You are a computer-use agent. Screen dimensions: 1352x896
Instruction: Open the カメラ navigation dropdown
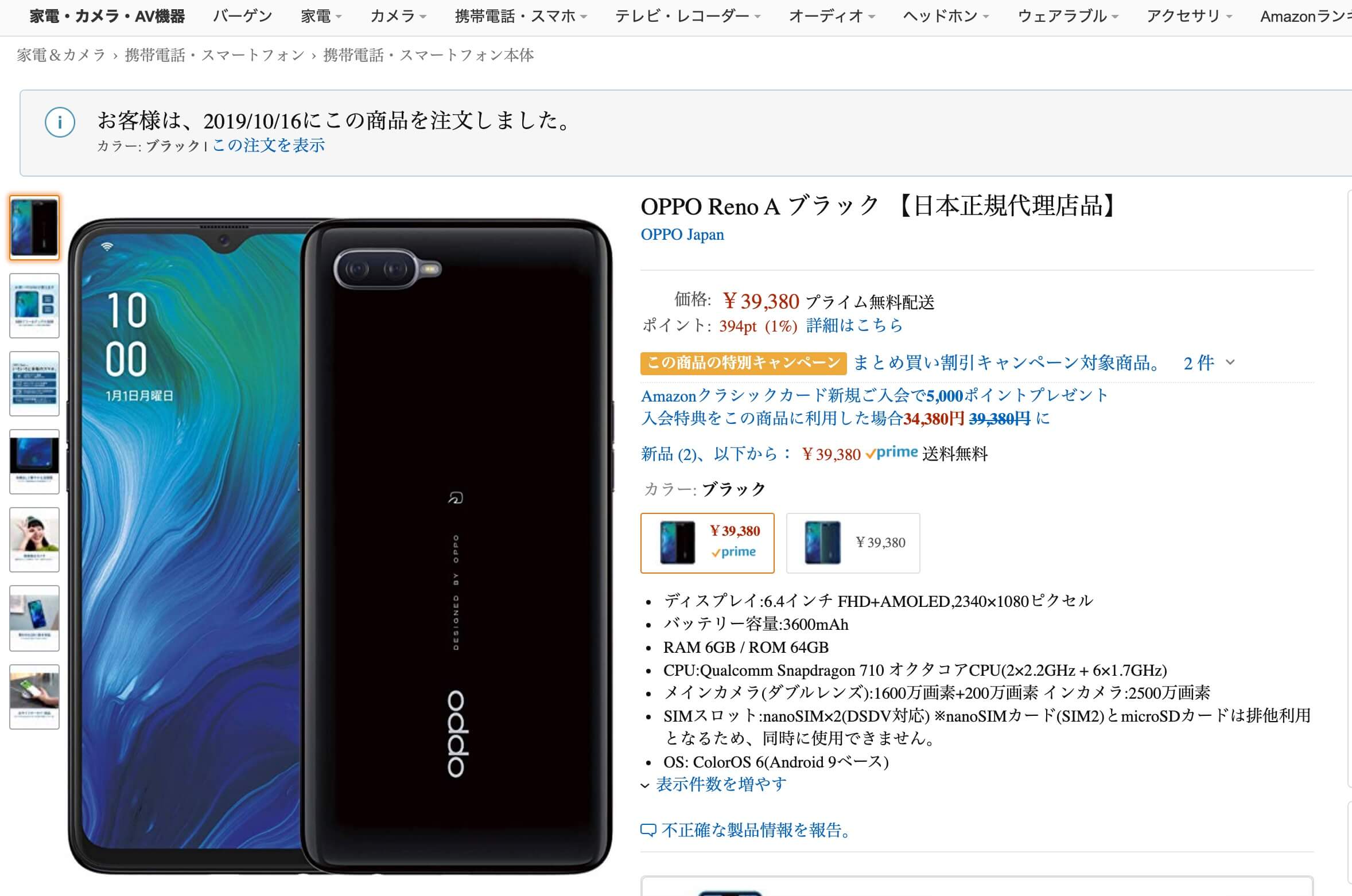(x=398, y=16)
